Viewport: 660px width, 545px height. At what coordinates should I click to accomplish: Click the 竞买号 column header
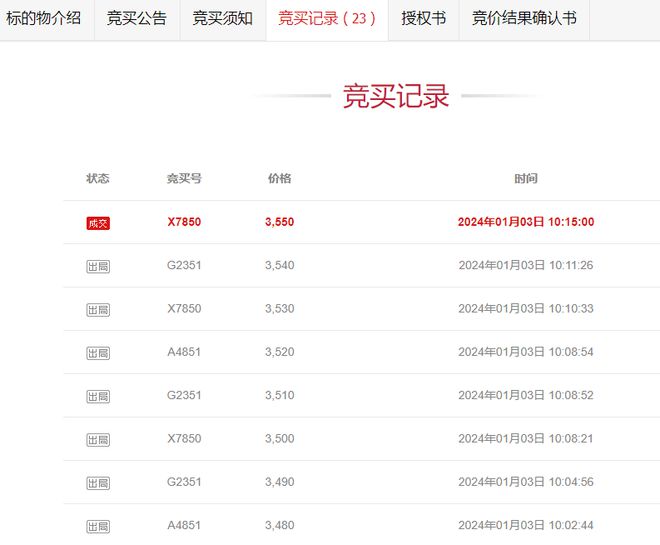(184, 178)
